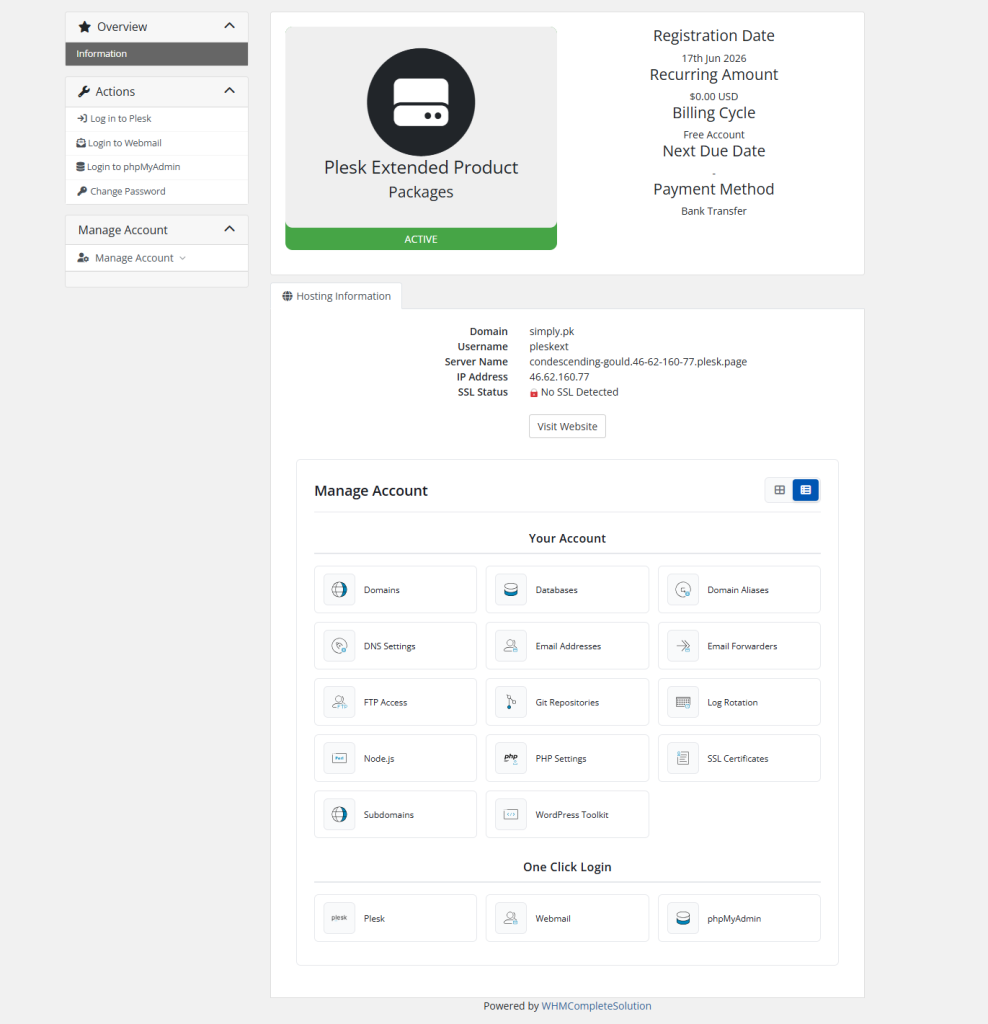Click the IP address 46.62.160.77
The image size is (988, 1024).
click(559, 377)
